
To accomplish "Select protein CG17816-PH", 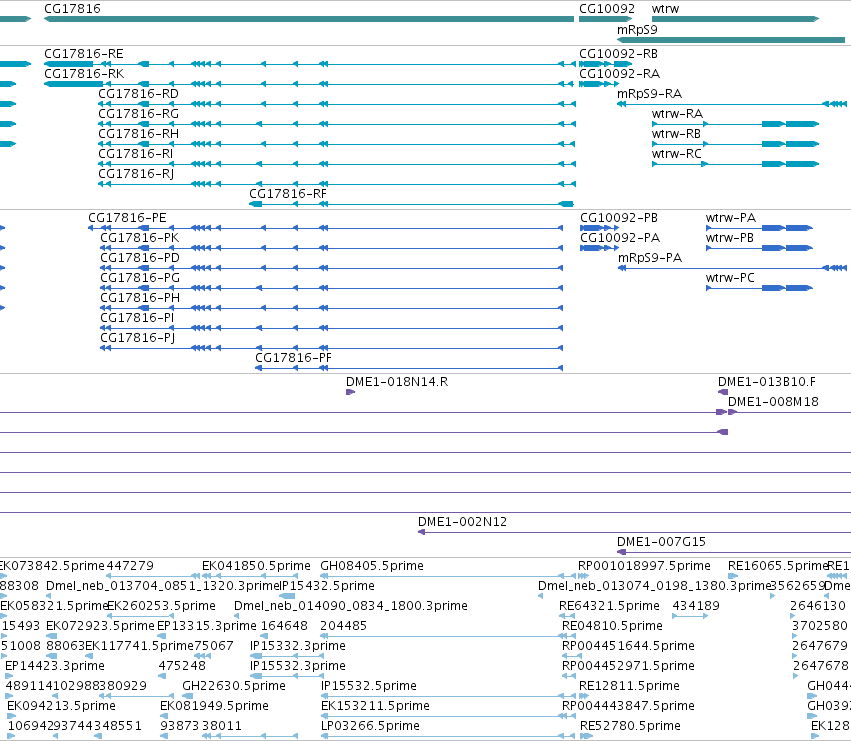I will pyautogui.click(x=140, y=299).
